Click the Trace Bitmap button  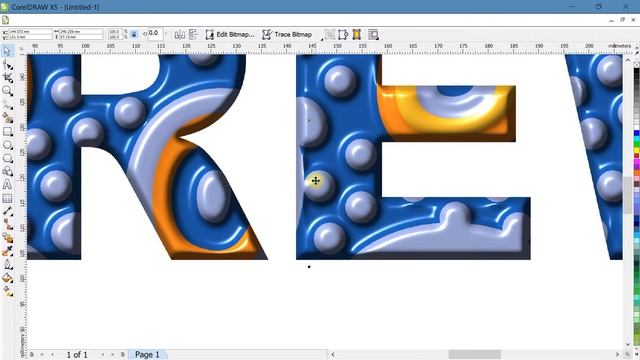[287, 35]
